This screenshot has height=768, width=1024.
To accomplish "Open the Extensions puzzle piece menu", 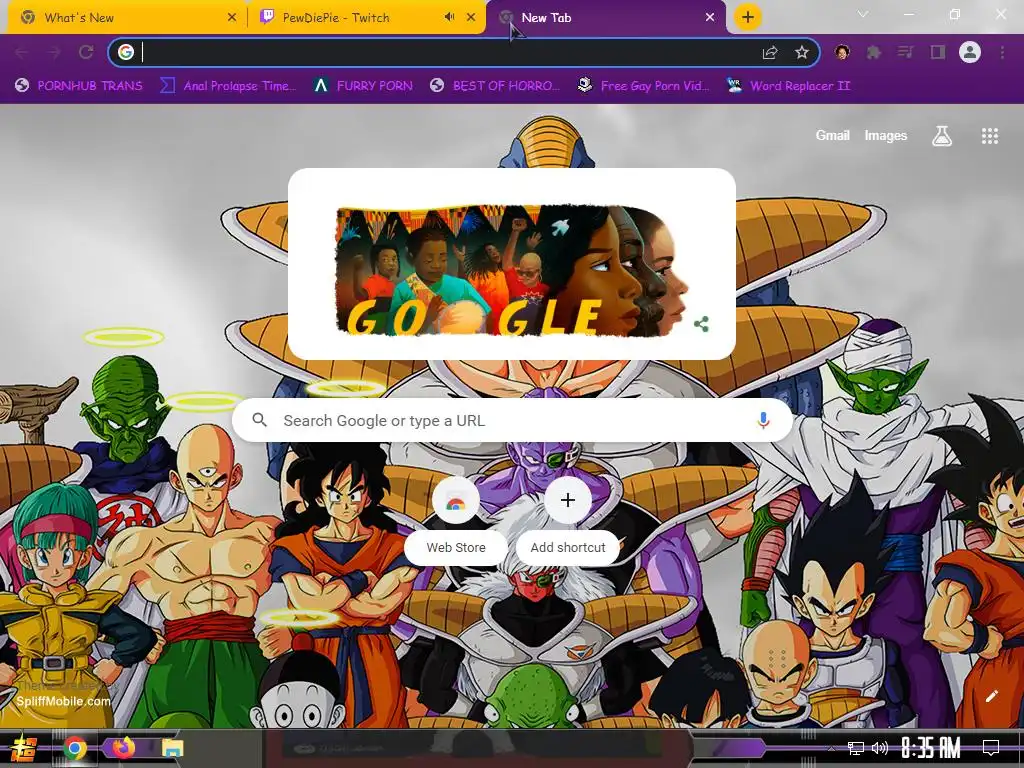I will click(874, 52).
